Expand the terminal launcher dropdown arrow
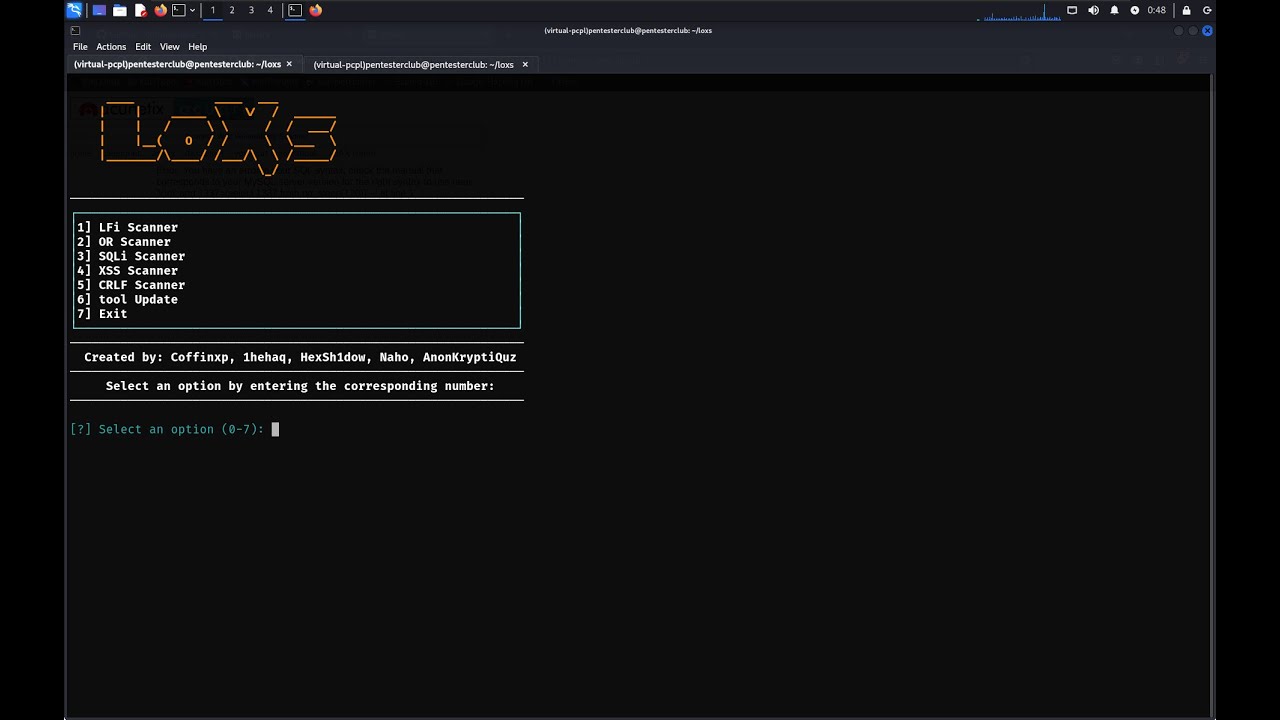The height and width of the screenshot is (720, 1280). [192, 10]
